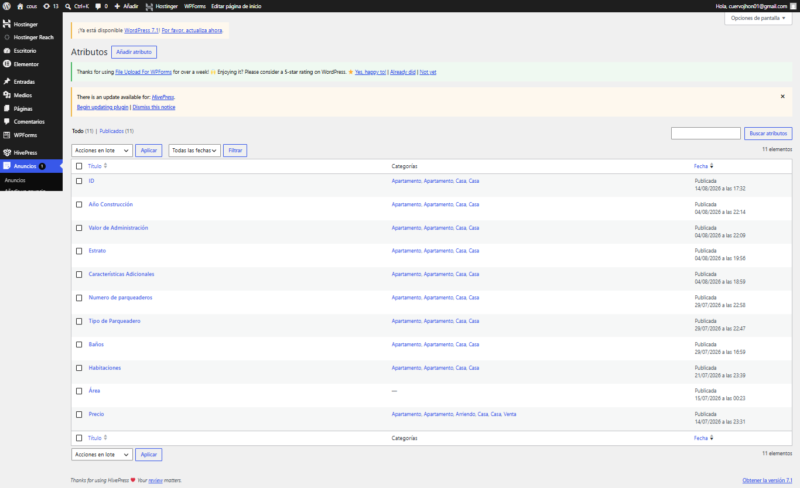Visit site via the home icon
Image resolution: width=800 pixels, height=488 pixels.
point(20,6)
